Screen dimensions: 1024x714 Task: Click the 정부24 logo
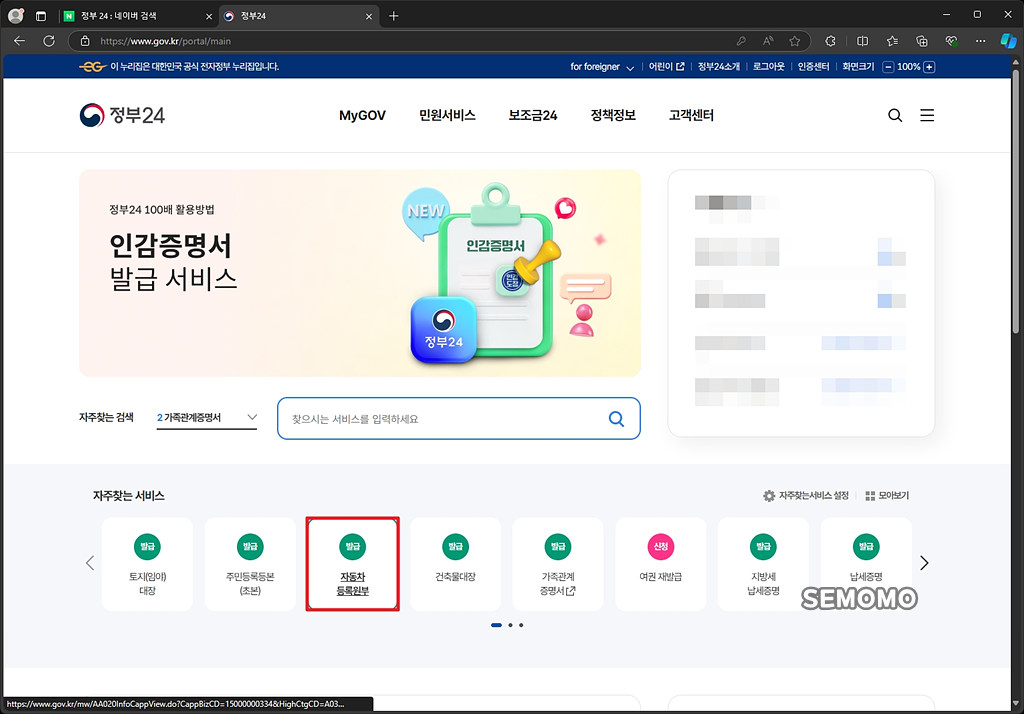(x=122, y=115)
